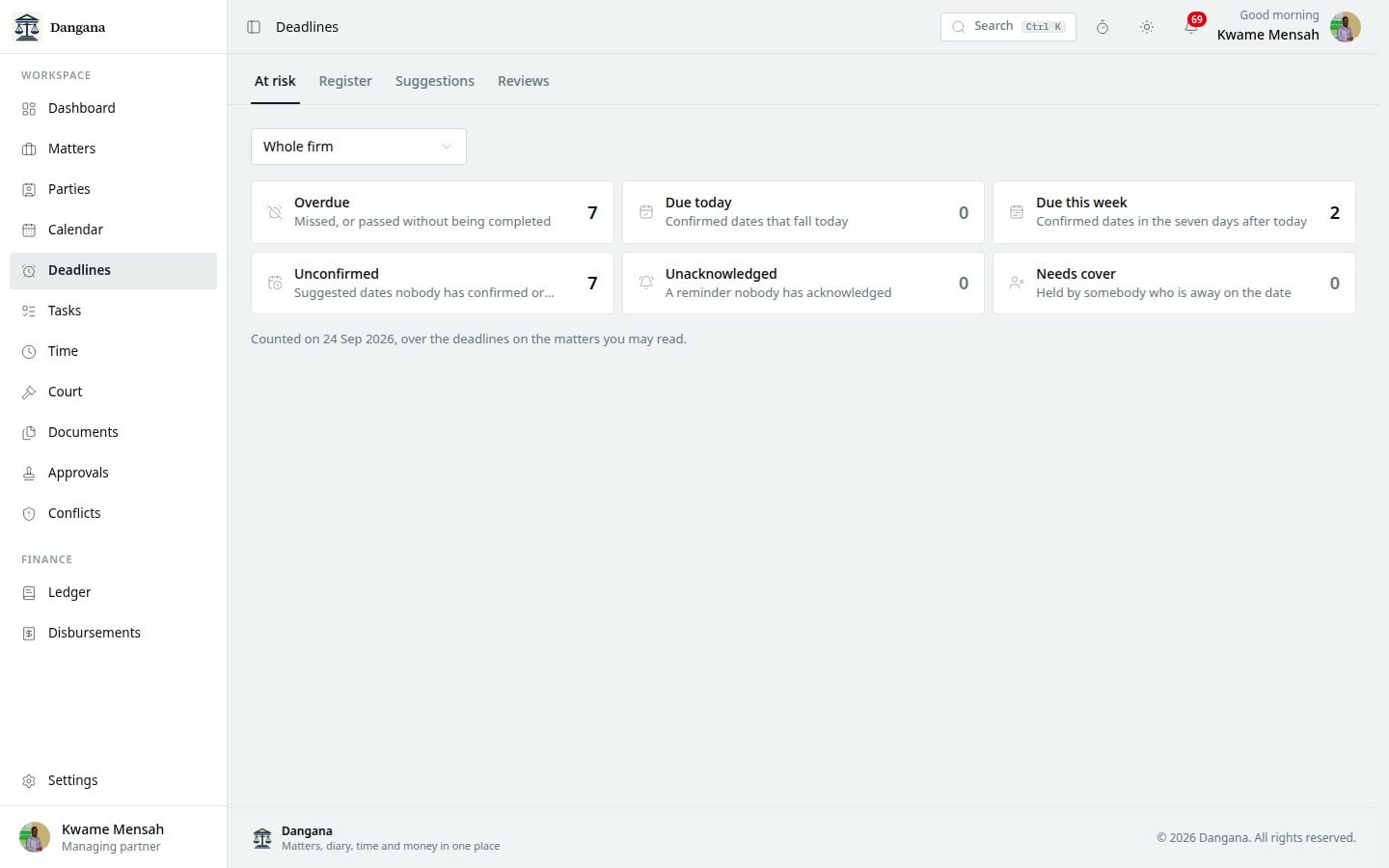Click the Good morning greeting text
The height and width of the screenshot is (868, 1389).
click(1279, 15)
